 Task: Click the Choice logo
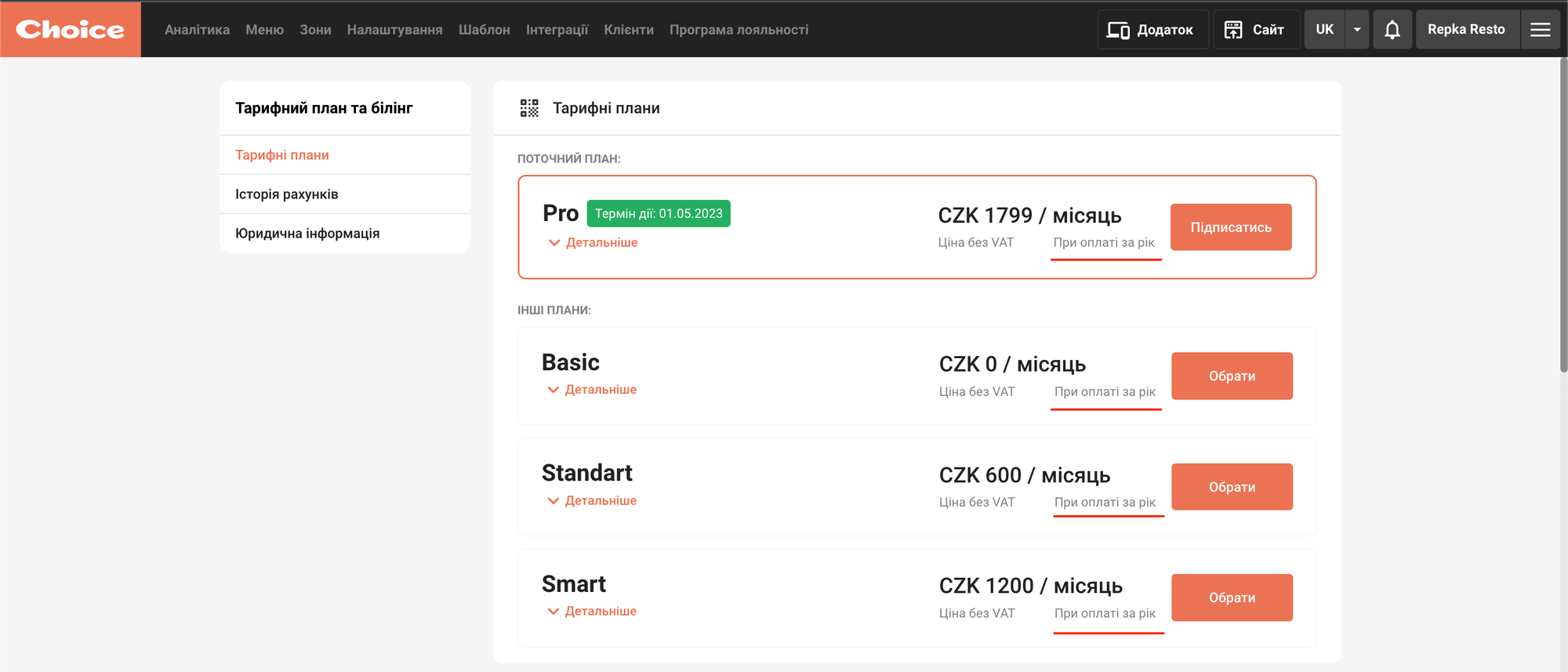click(71, 29)
